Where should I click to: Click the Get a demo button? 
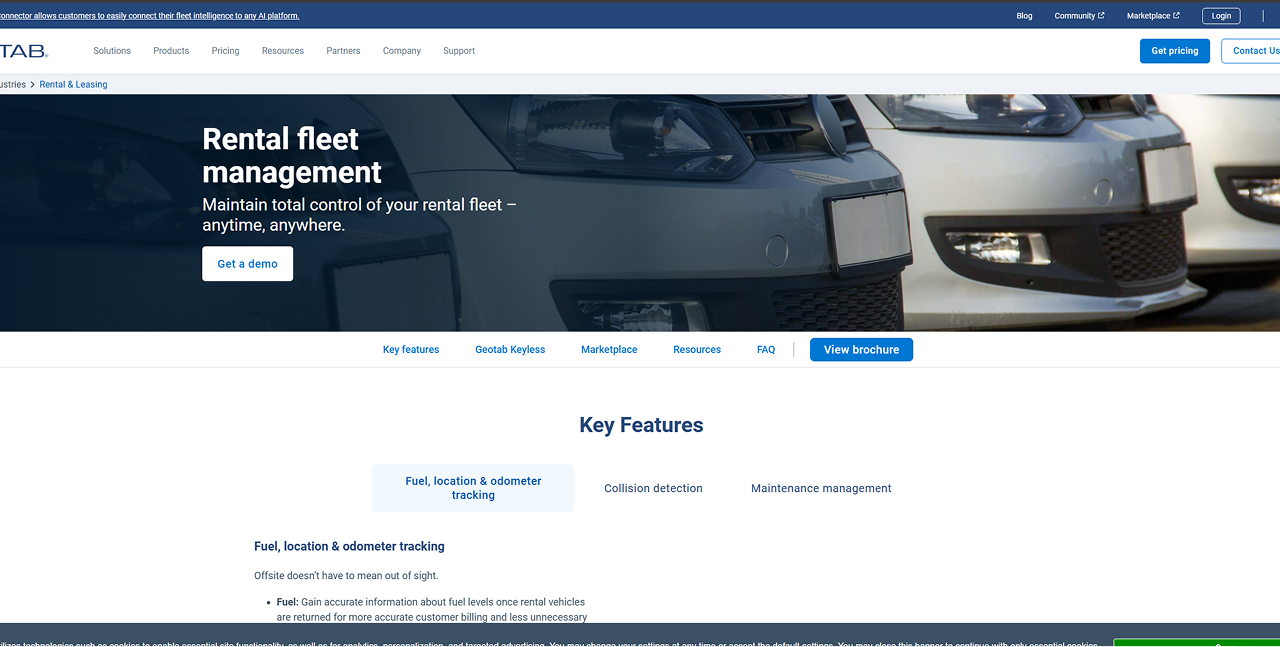(248, 264)
